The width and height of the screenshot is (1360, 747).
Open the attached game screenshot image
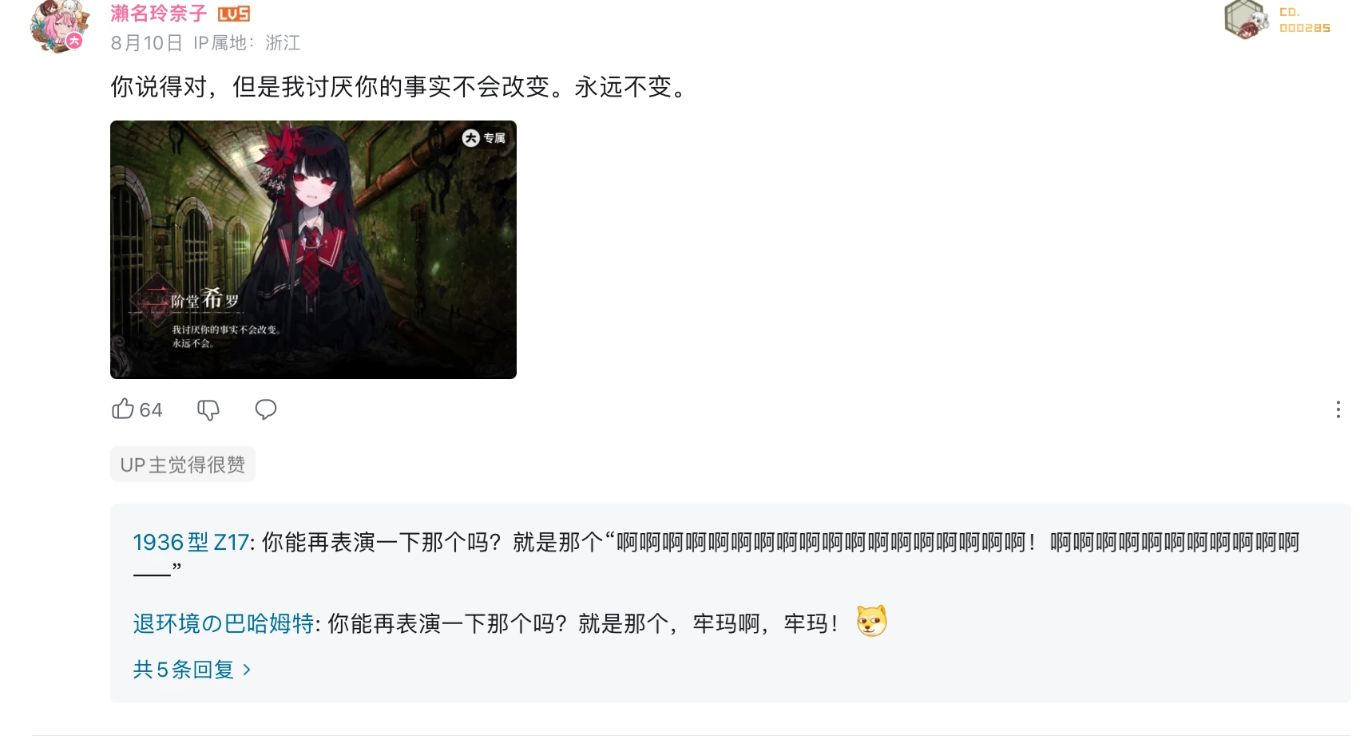point(313,249)
